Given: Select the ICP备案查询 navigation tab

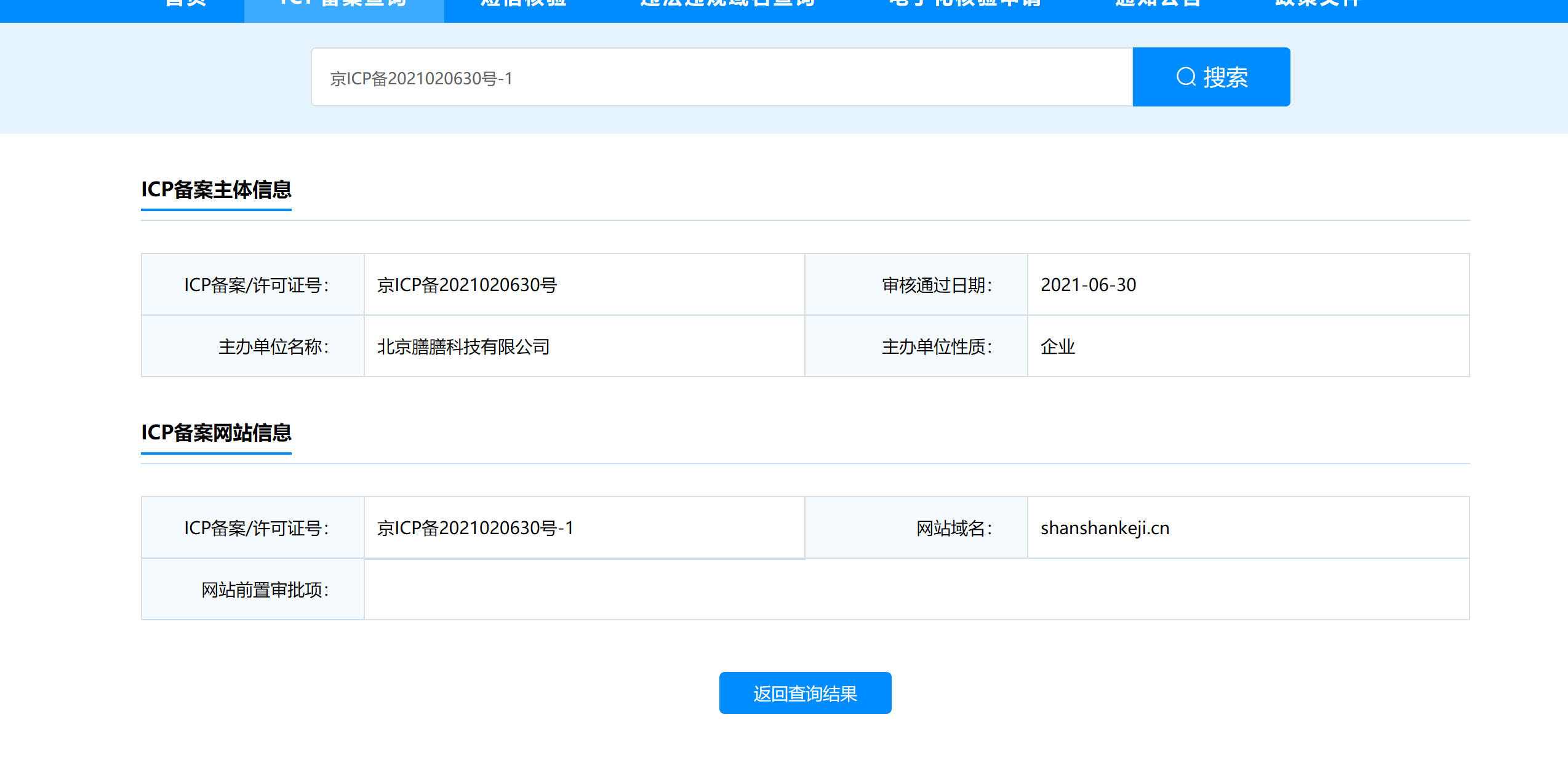Looking at the screenshot, I should coord(344,5).
